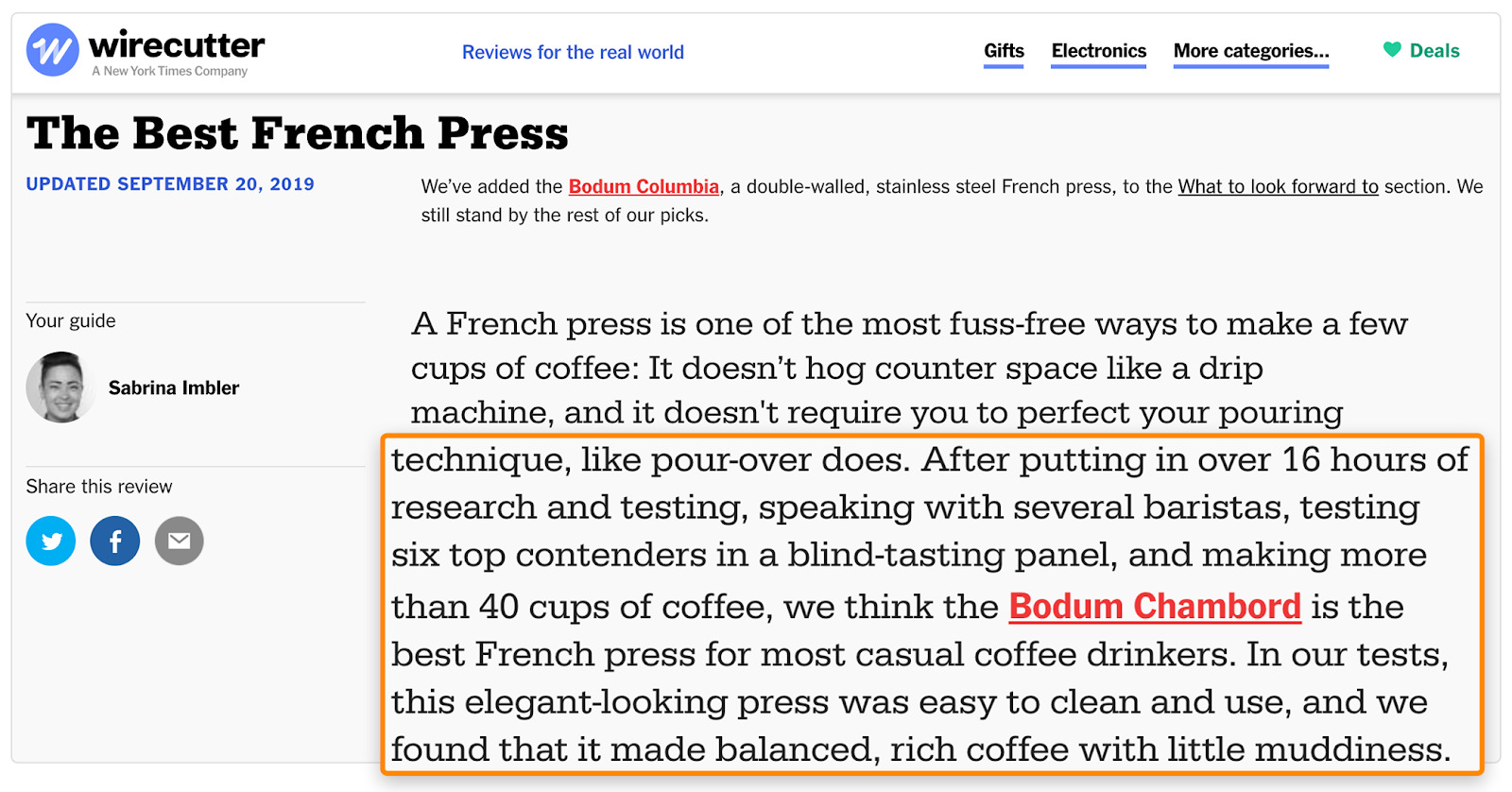This screenshot has height=792, width=1512.
Task: Open Sabrina Imbler's author photo
Action: (60, 387)
